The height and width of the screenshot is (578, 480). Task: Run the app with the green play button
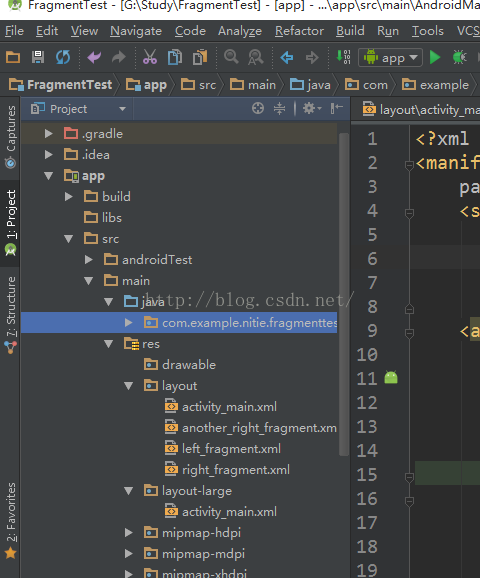click(x=435, y=57)
